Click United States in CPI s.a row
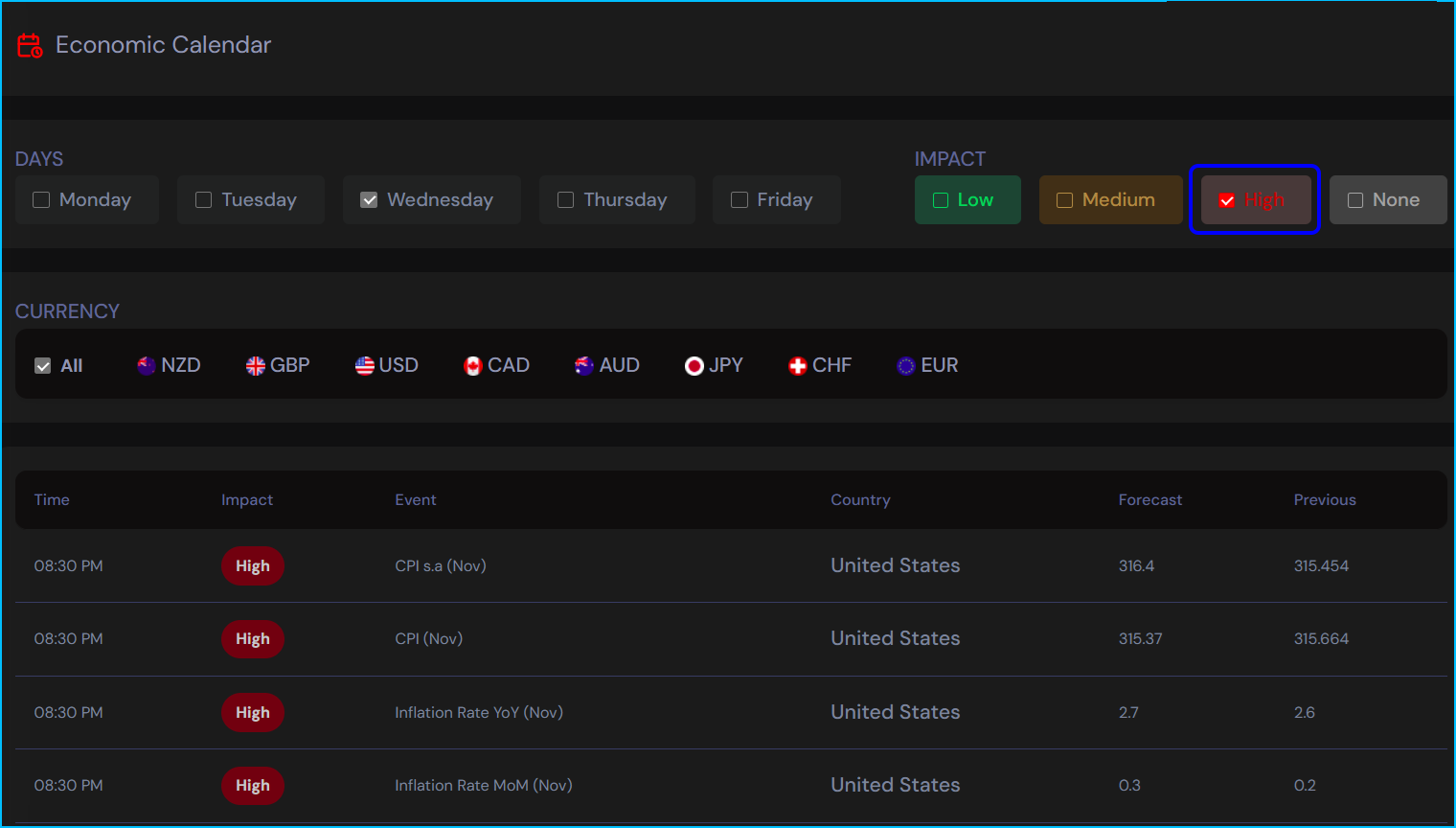This screenshot has height=828, width=1456. (x=896, y=565)
